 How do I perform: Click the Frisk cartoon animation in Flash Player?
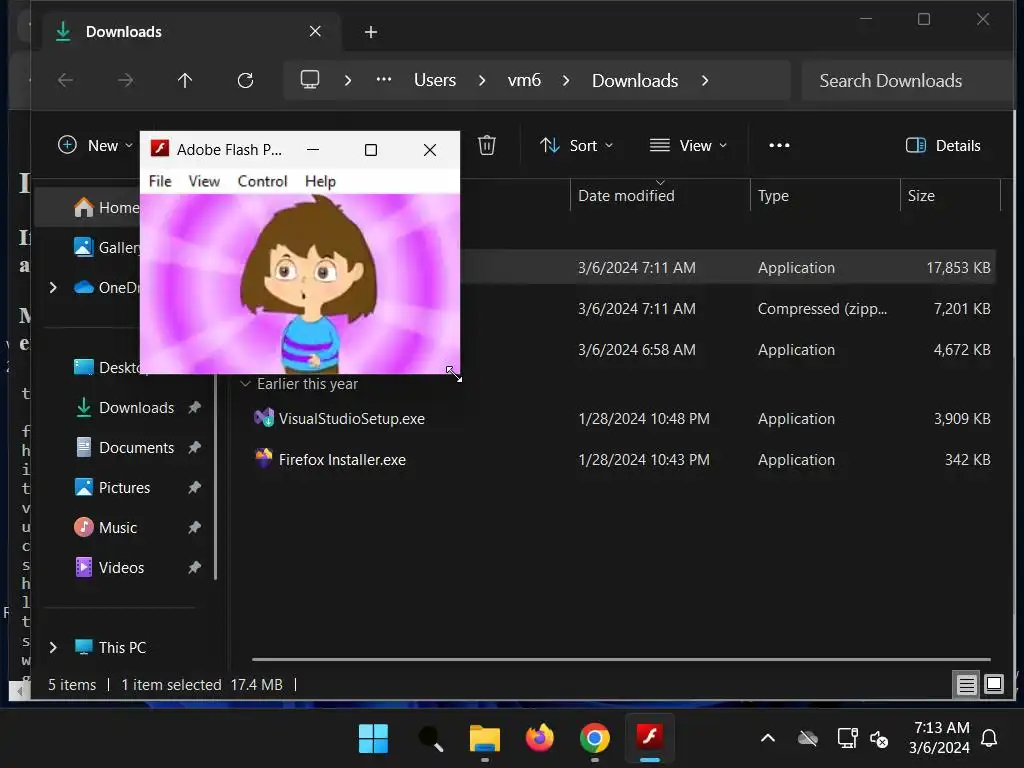coord(307,284)
